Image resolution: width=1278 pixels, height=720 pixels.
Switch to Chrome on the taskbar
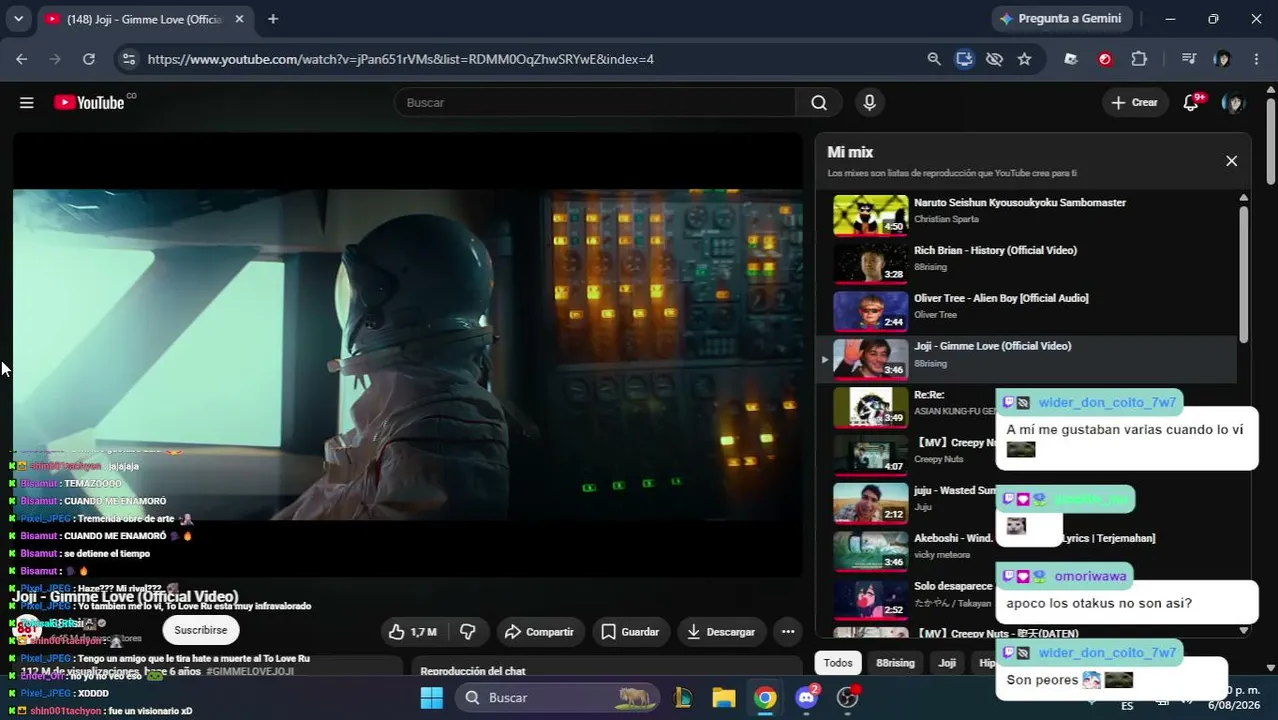point(765,697)
